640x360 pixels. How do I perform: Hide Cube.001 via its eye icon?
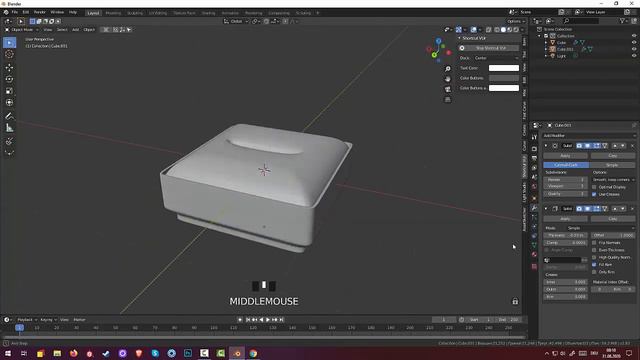(x=634, y=49)
